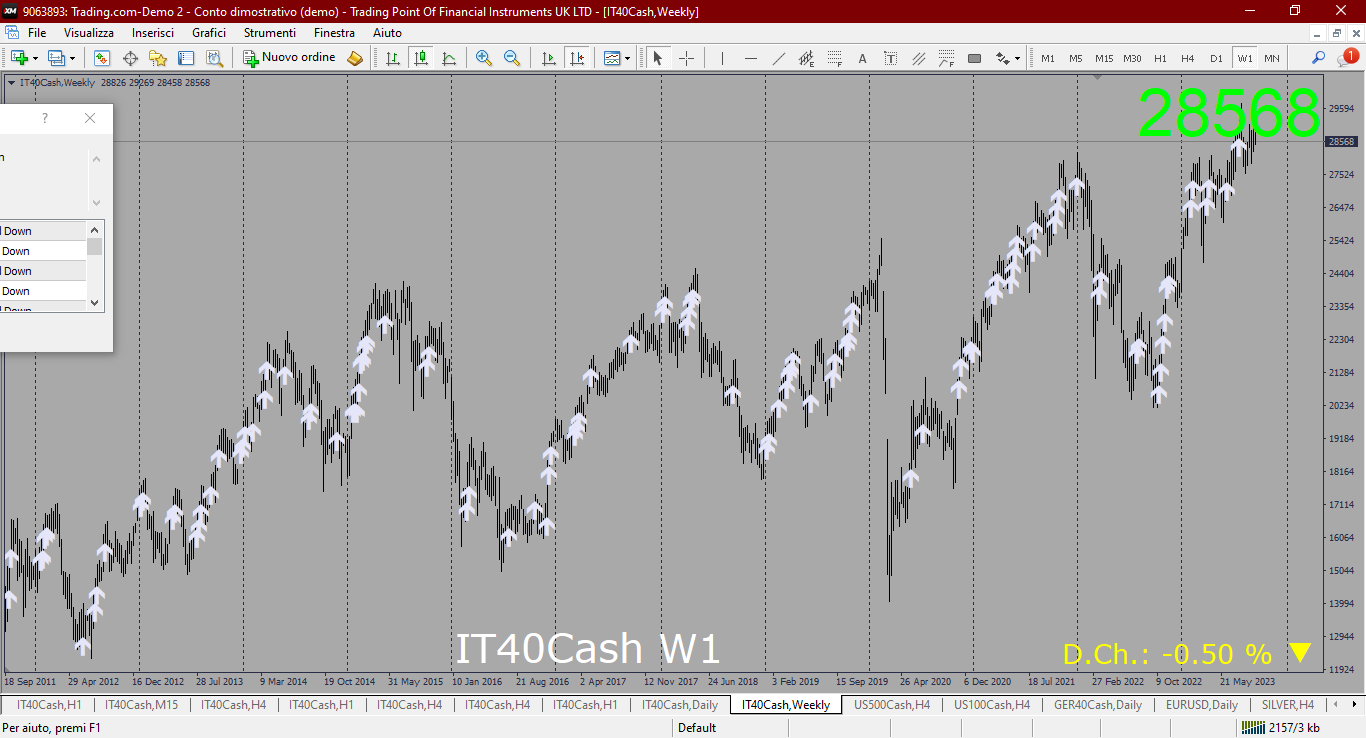Image resolution: width=1366 pixels, height=738 pixels.
Task: Click the dialog list scrollbar down arrow
Action: point(95,302)
